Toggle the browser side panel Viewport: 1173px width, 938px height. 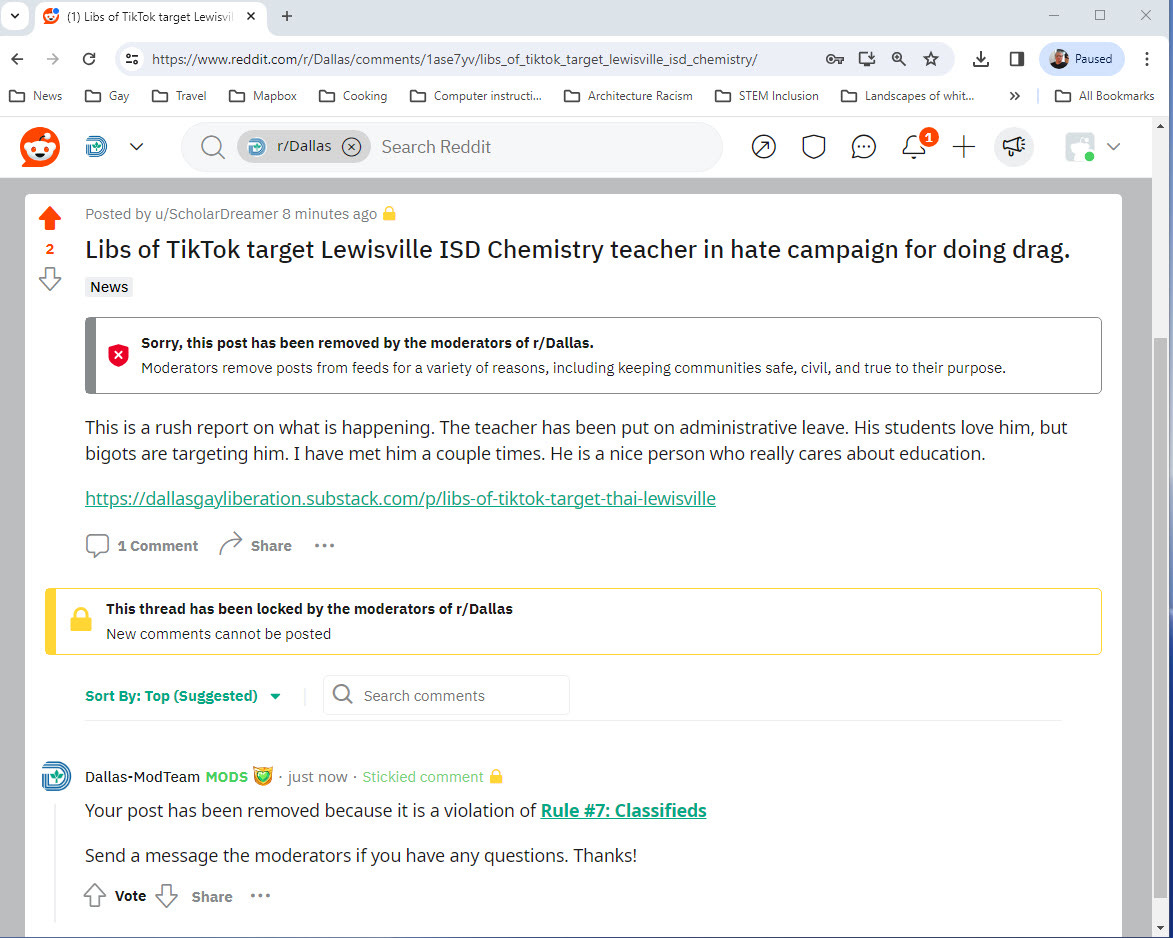pos(1016,59)
